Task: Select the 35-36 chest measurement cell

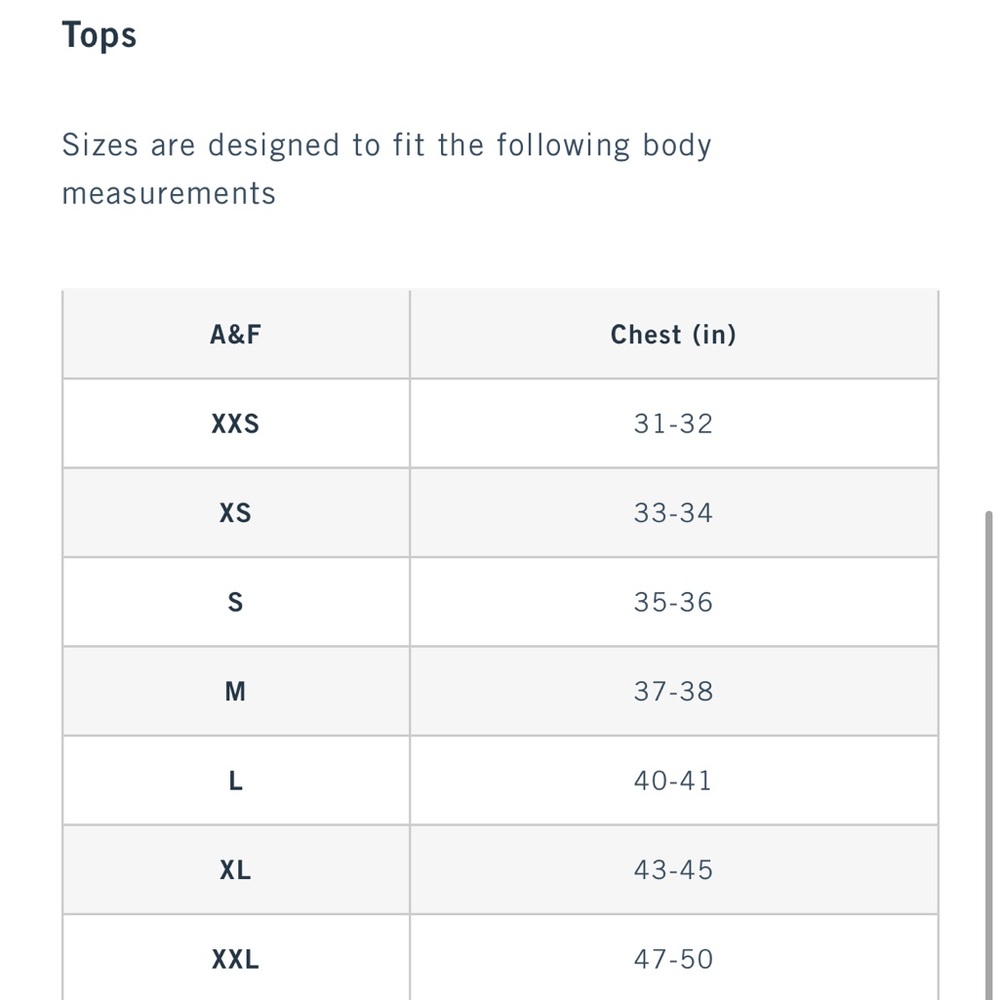Action: tap(673, 602)
